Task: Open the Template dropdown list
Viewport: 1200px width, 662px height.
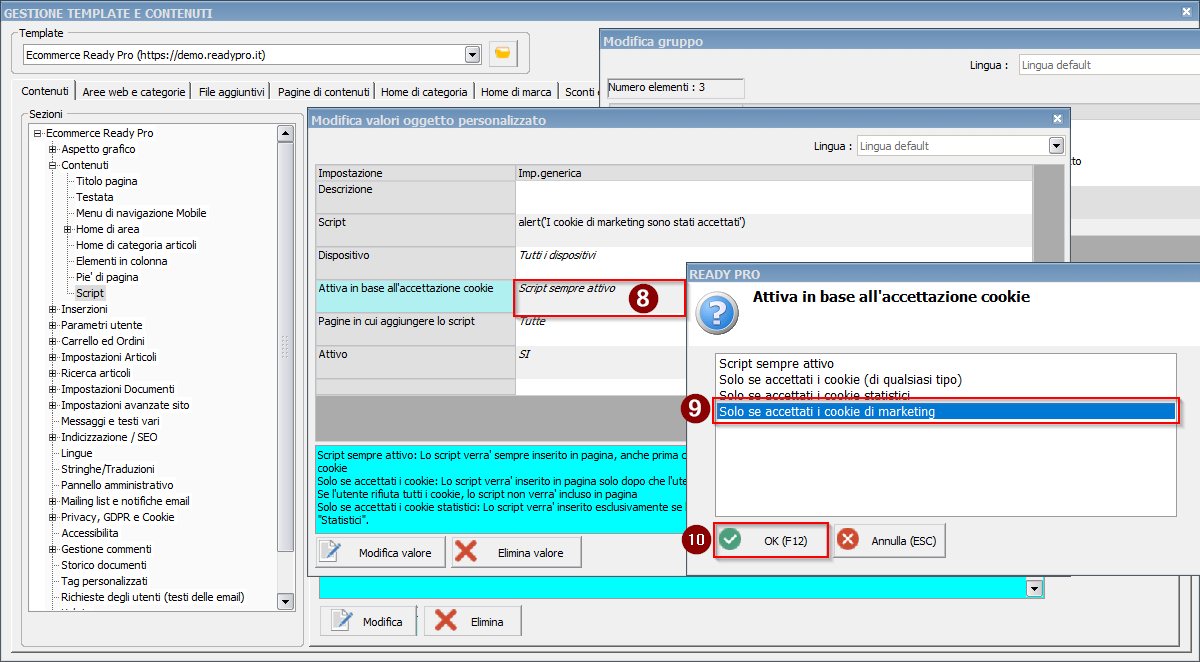Action: click(x=472, y=54)
